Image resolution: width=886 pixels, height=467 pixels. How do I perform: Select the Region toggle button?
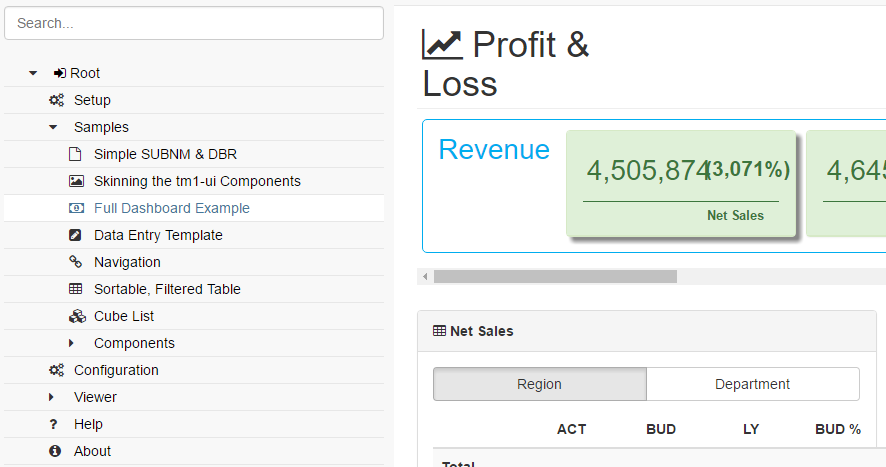coord(540,384)
